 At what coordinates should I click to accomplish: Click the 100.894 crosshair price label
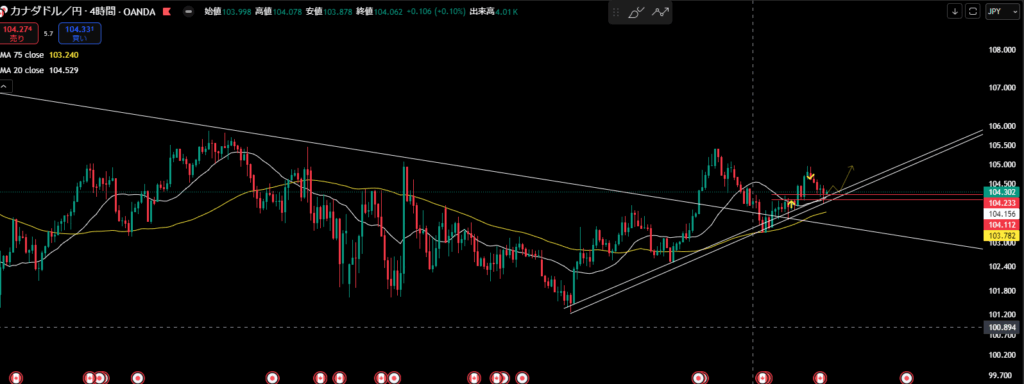(x=1001, y=327)
